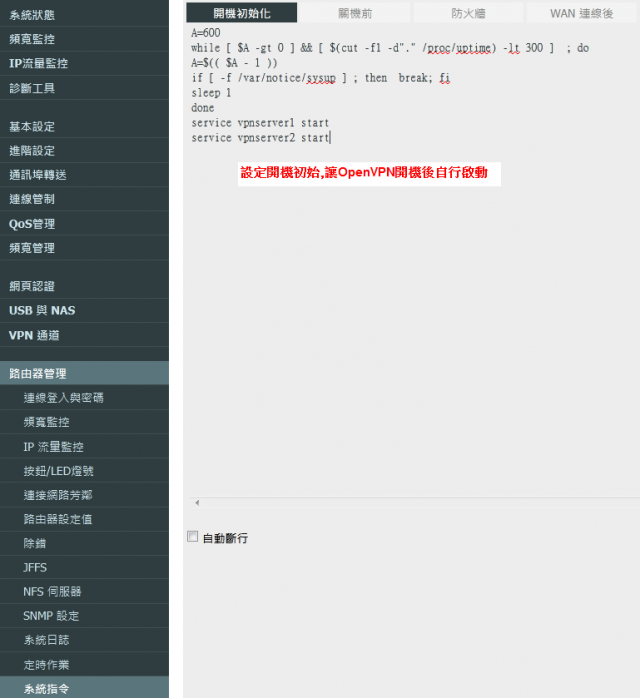
Task: Open 除錯 page
Action: (84, 543)
